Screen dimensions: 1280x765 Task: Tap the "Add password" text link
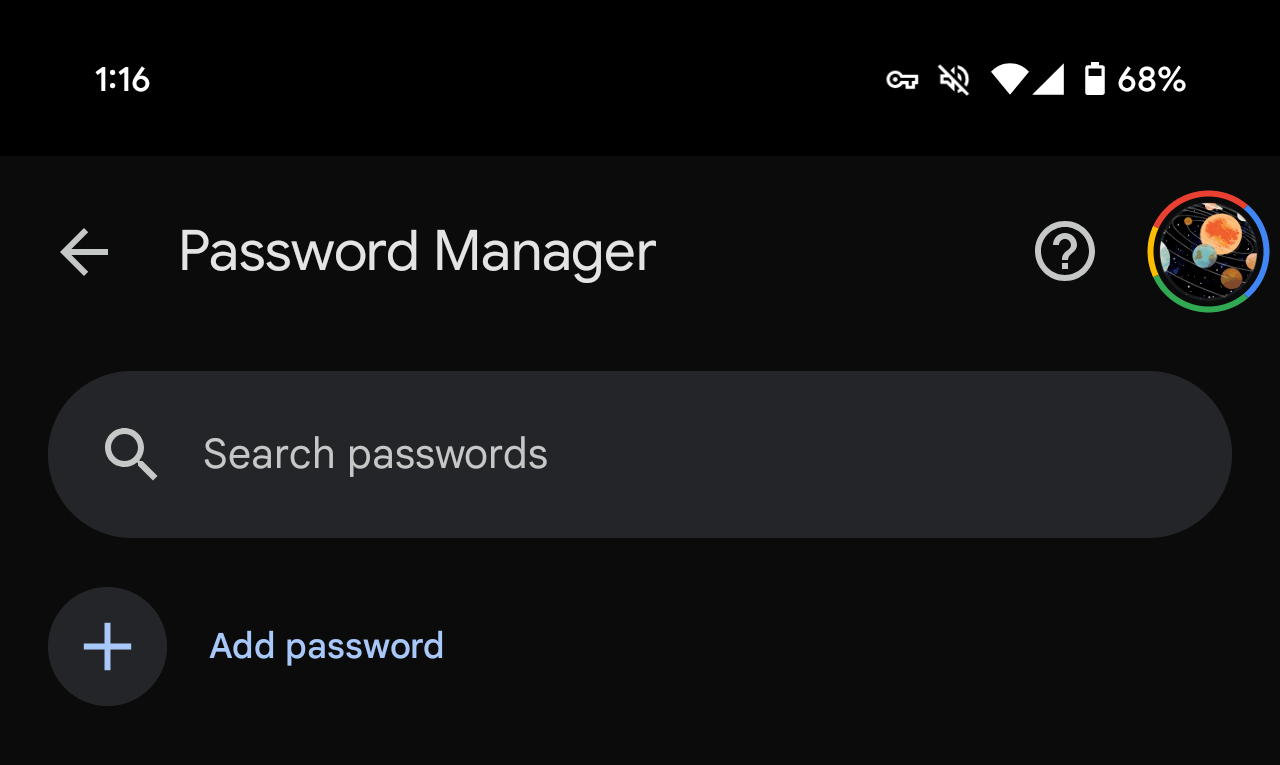[326, 646]
